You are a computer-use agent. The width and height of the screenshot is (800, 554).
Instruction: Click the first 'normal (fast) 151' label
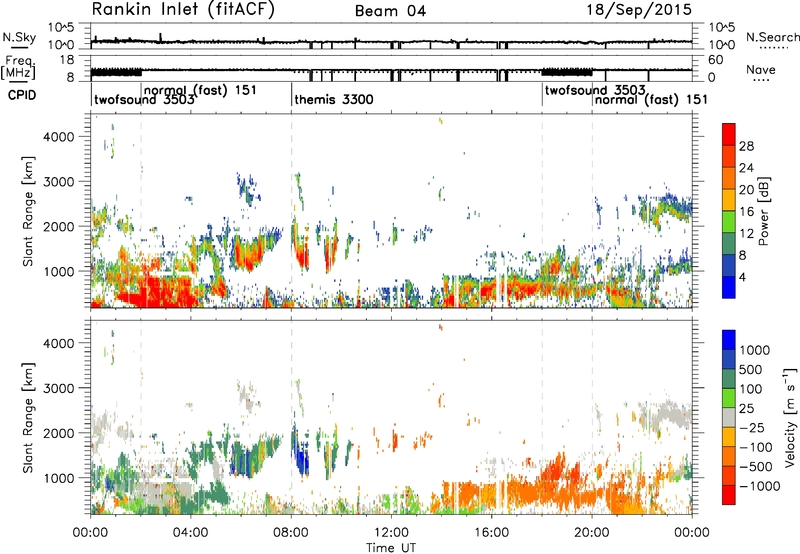pyautogui.click(x=201, y=90)
